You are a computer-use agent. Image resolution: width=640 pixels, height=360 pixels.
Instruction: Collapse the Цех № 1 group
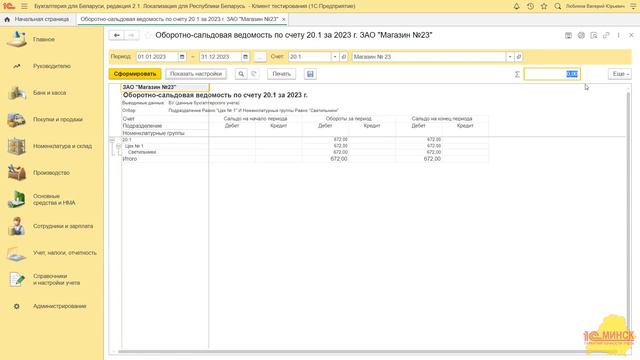pos(118,146)
